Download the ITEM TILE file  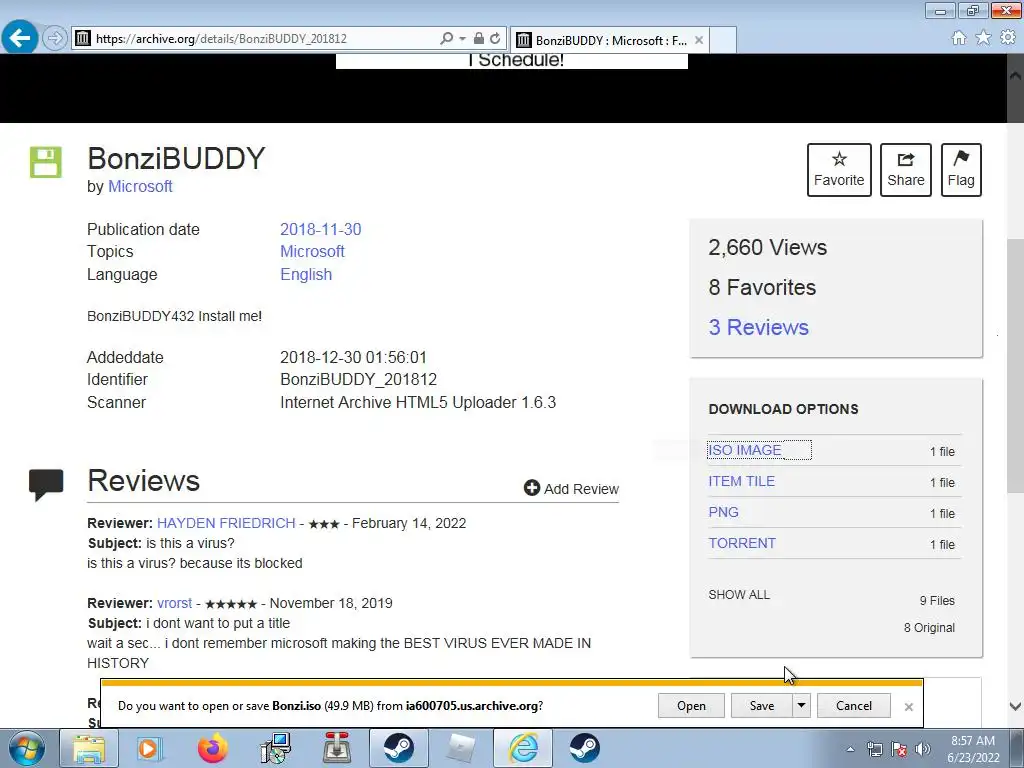(x=741, y=481)
